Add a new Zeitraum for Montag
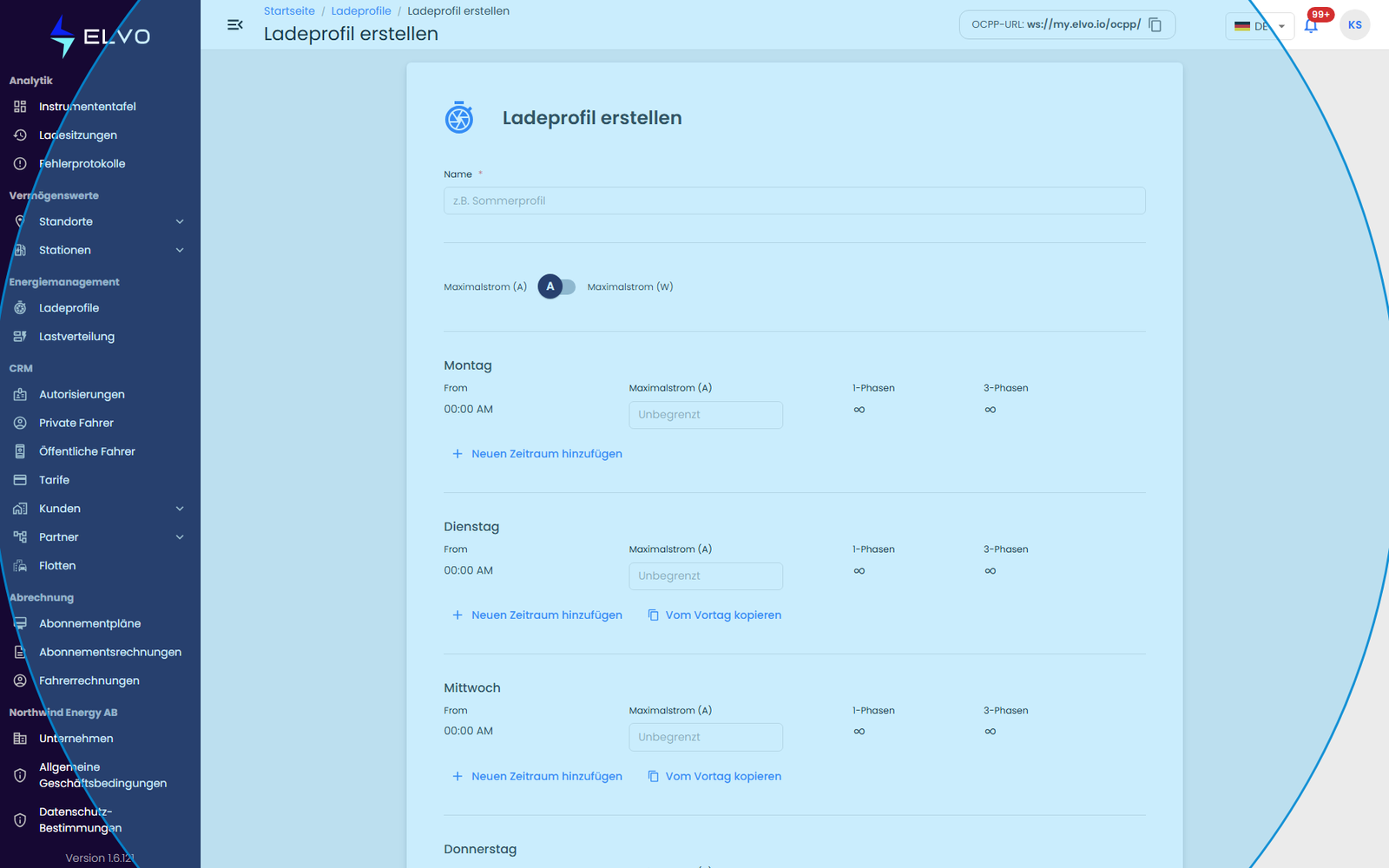 pyautogui.click(x=537, y=454)
